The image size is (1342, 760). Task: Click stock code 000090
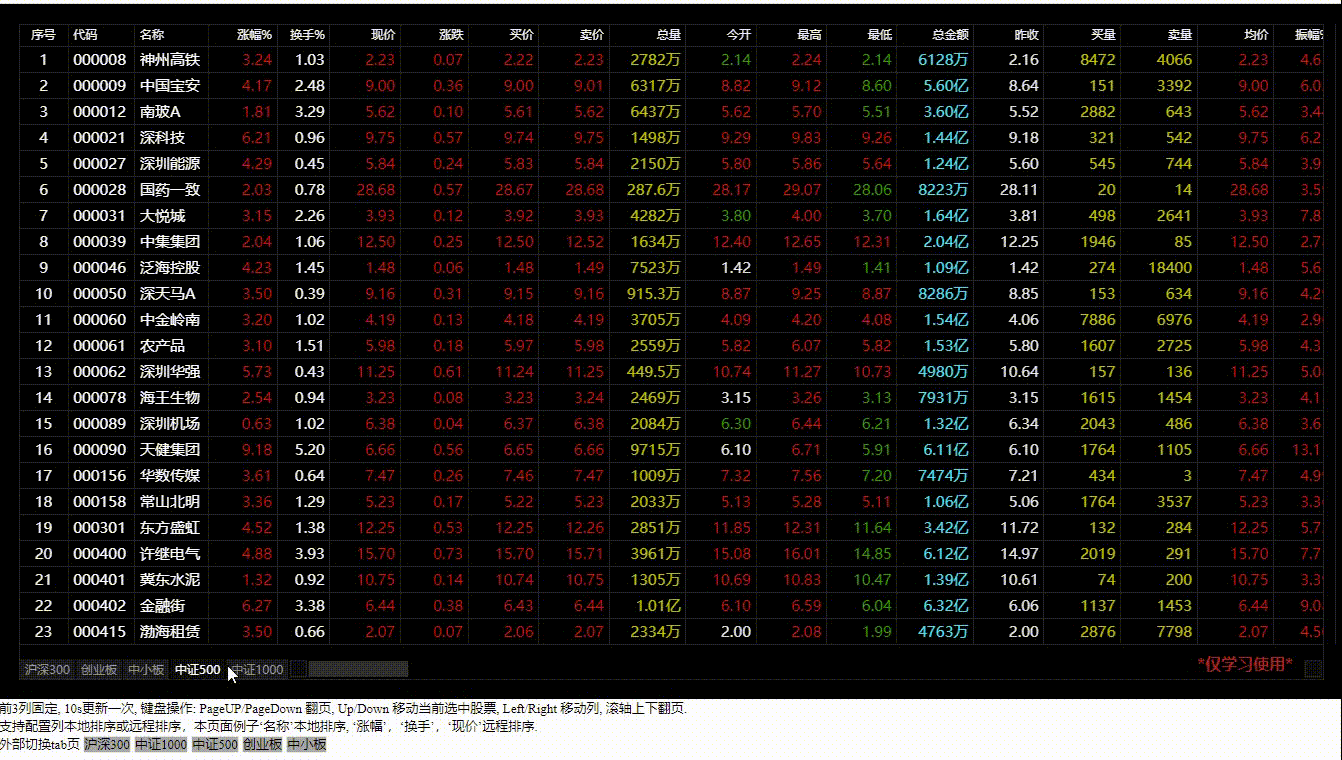pyautogui.click(x=100, y=450)
